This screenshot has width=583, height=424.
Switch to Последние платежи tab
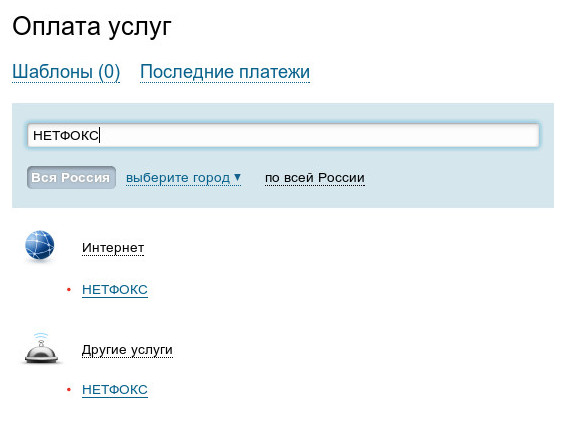tap(225, 72)
